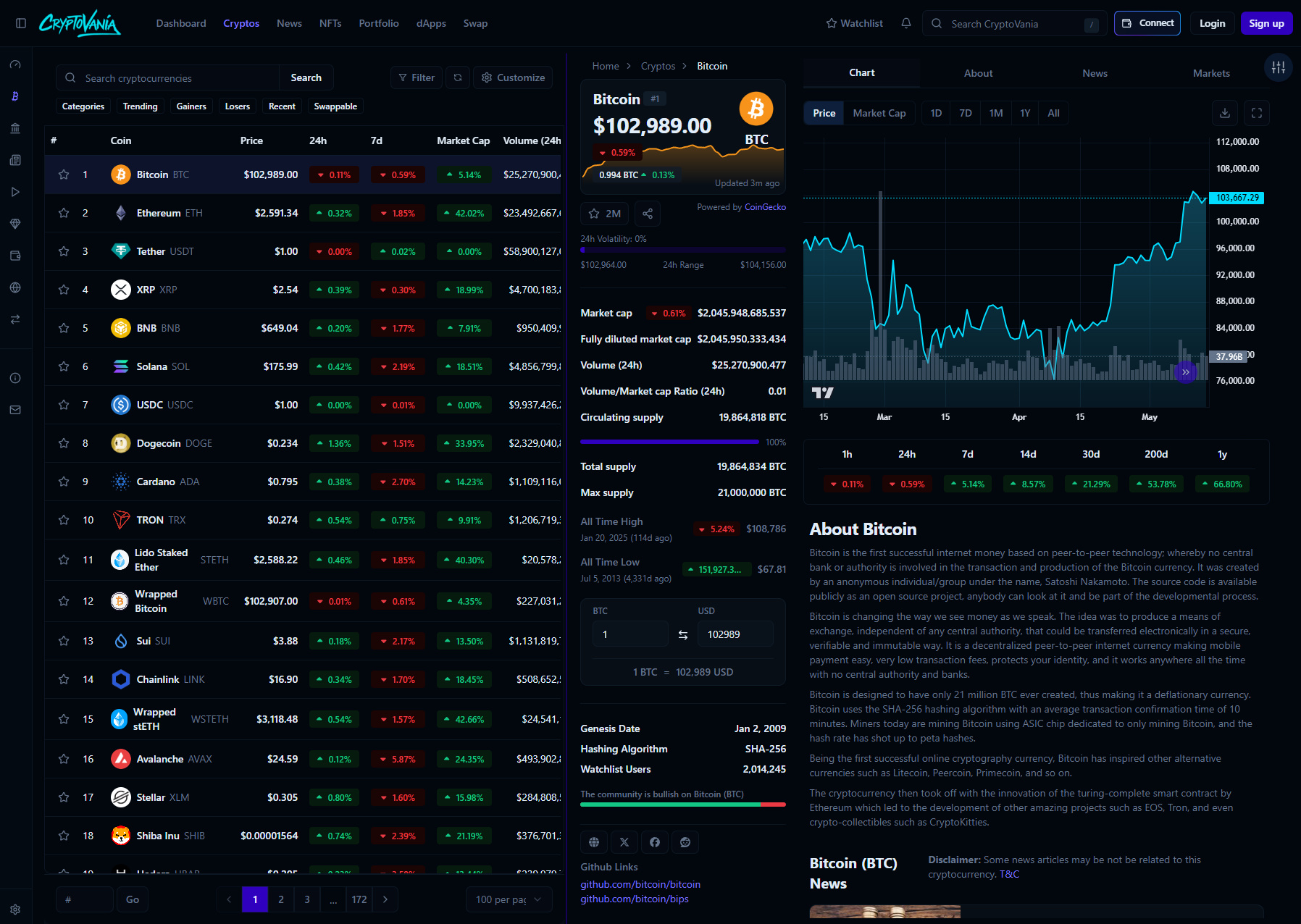Screen dimensions: 1301x924
Task: Jump chart to latest data arrow
Action: point(1186,372)
